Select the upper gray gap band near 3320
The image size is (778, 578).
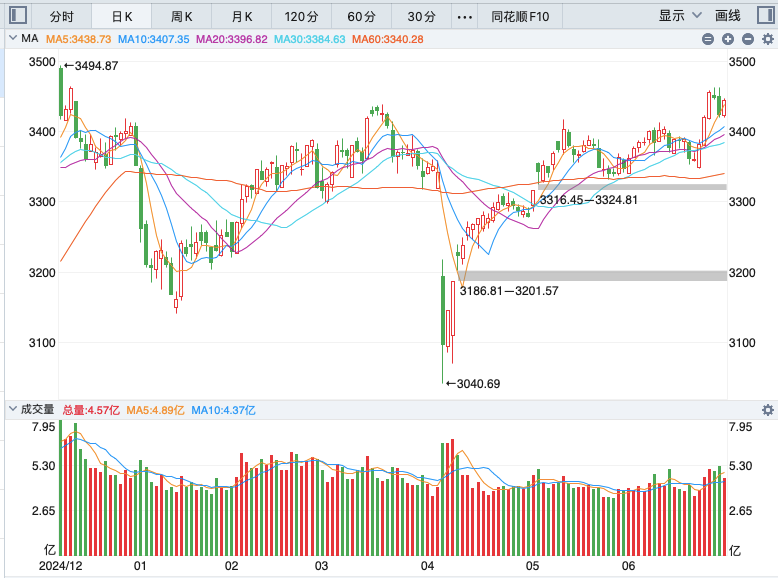tap(632, 187)
